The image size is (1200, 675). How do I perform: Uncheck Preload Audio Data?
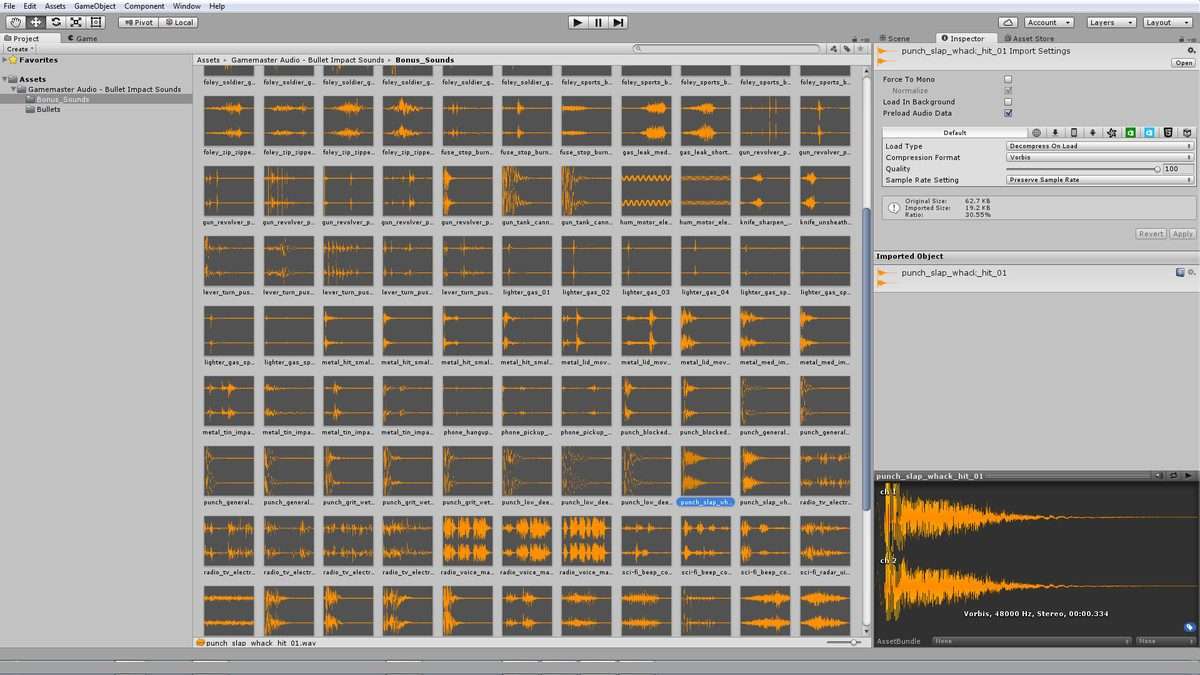pyautogui.click(x=1008, y=113)
